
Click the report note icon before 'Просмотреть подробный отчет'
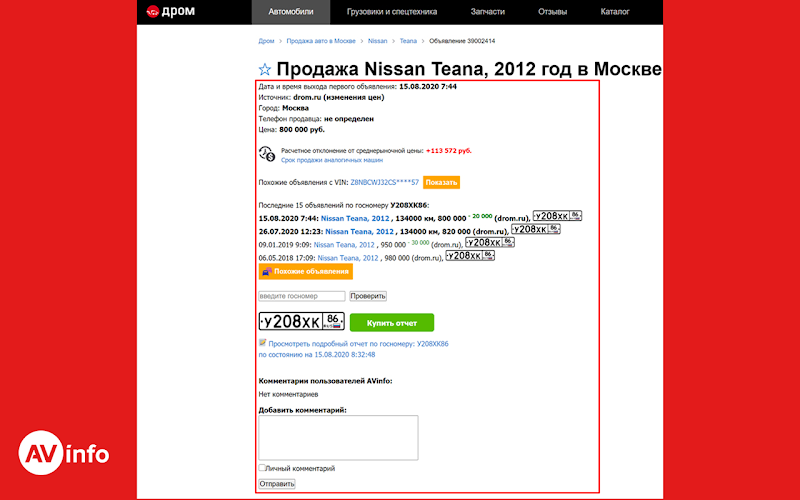[262, 342]
